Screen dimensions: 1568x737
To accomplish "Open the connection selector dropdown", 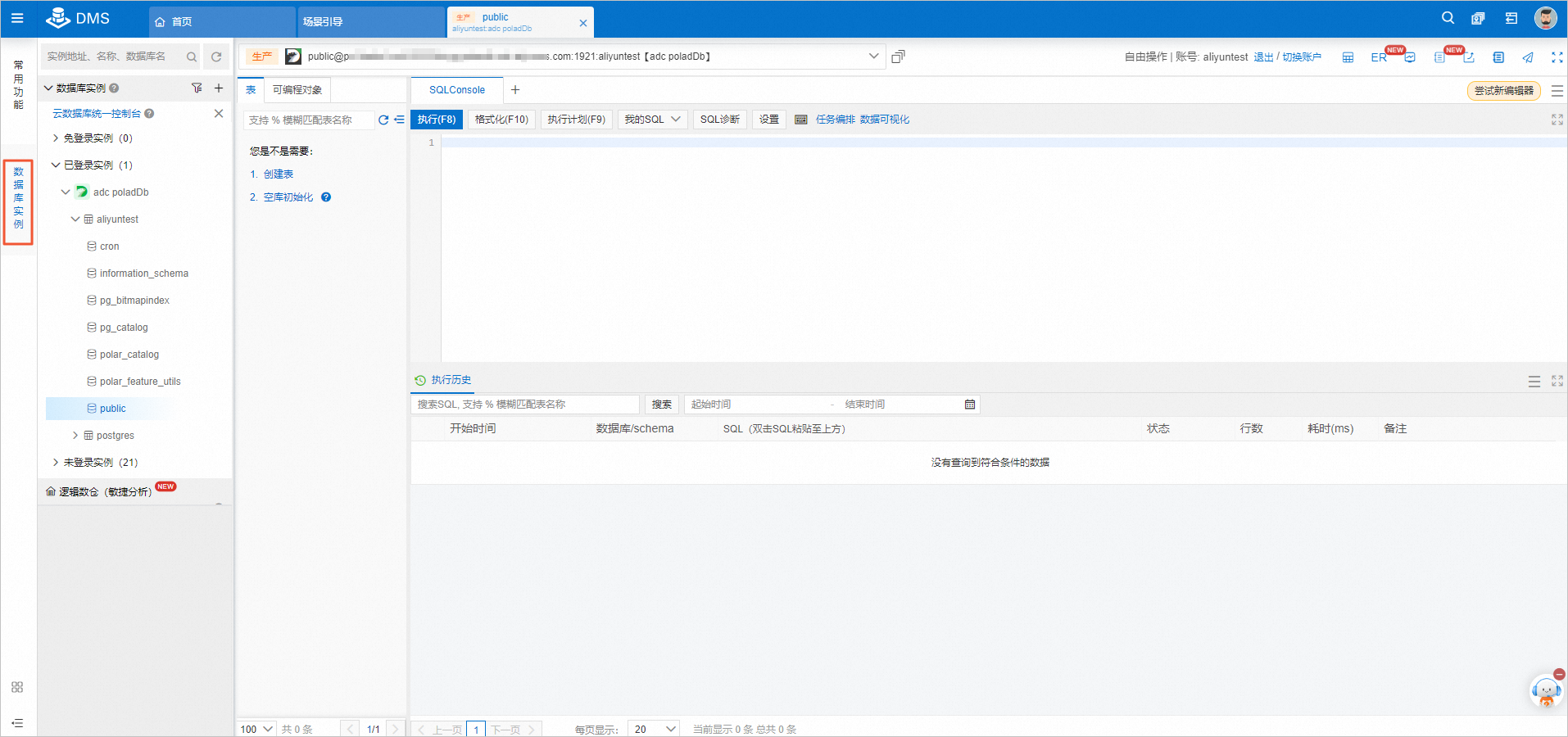I will click(x=873, y=57).
